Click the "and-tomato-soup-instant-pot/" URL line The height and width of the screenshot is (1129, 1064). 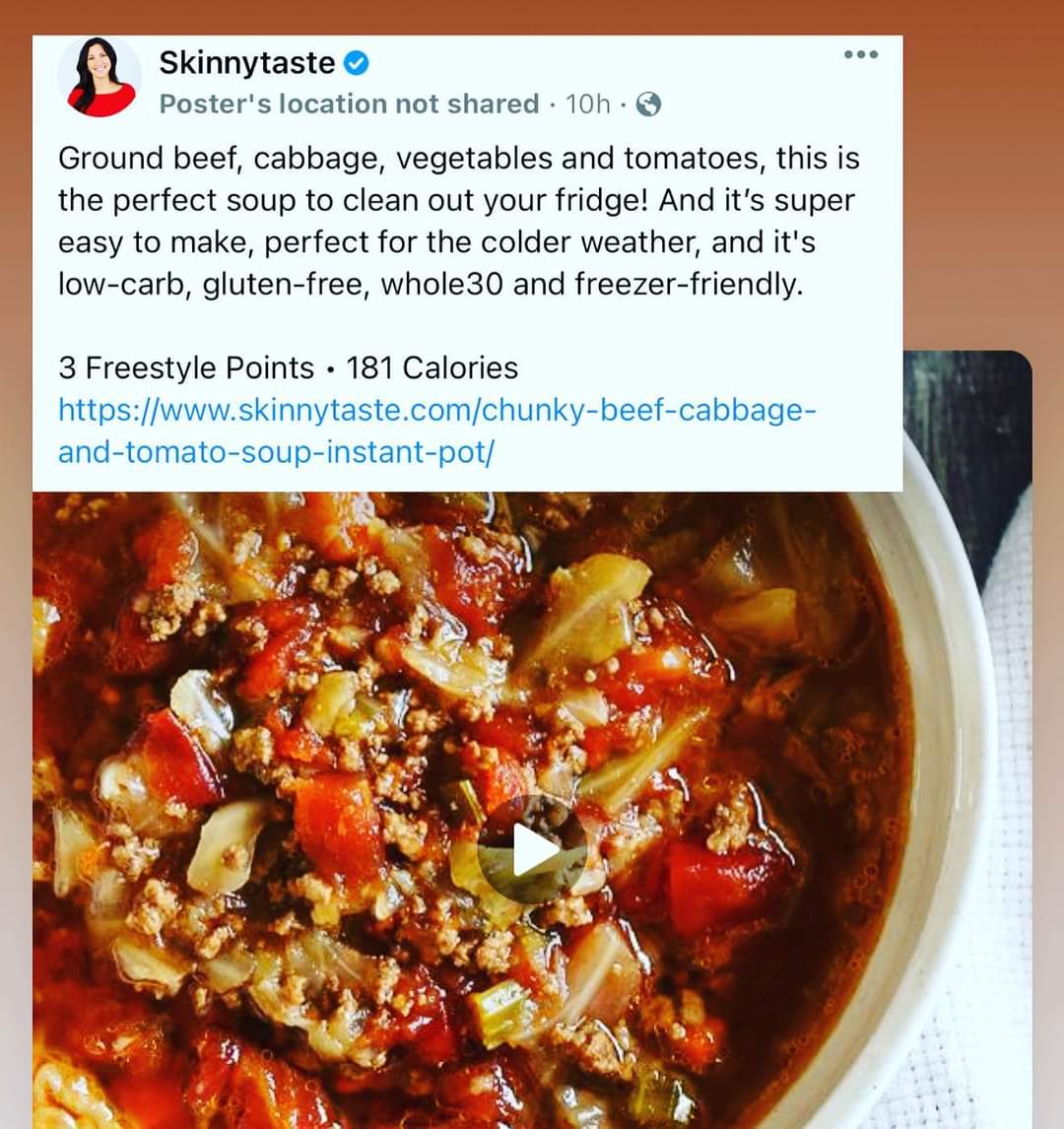tap(276, 452)
